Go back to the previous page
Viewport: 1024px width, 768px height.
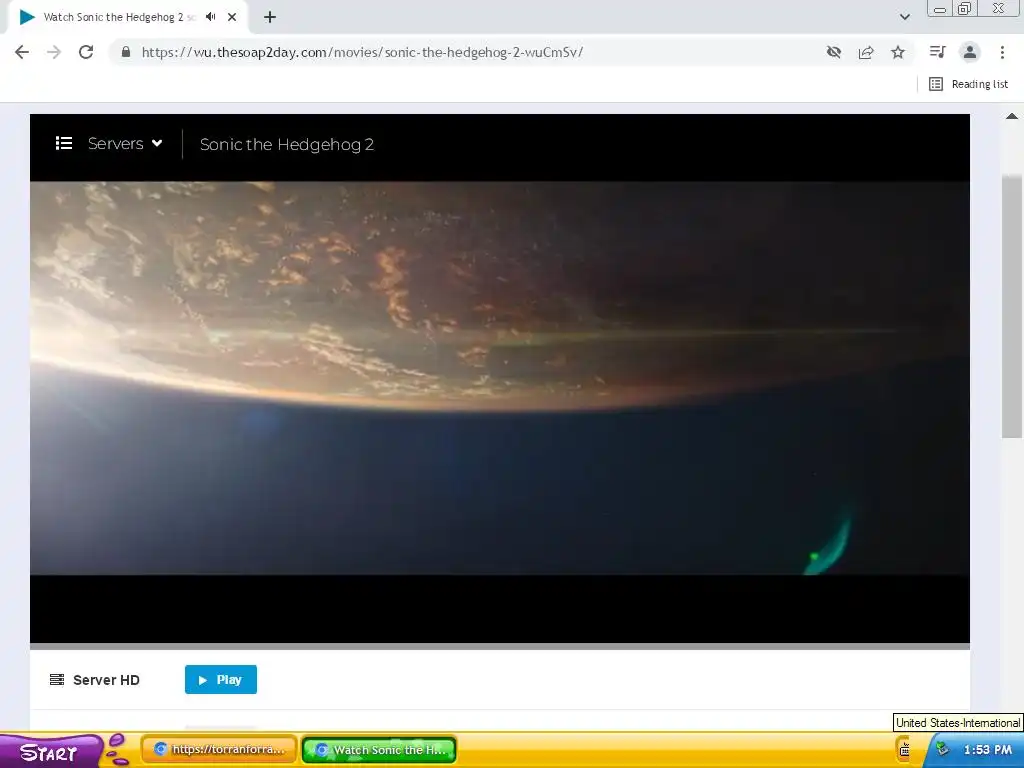coord(22,52)
